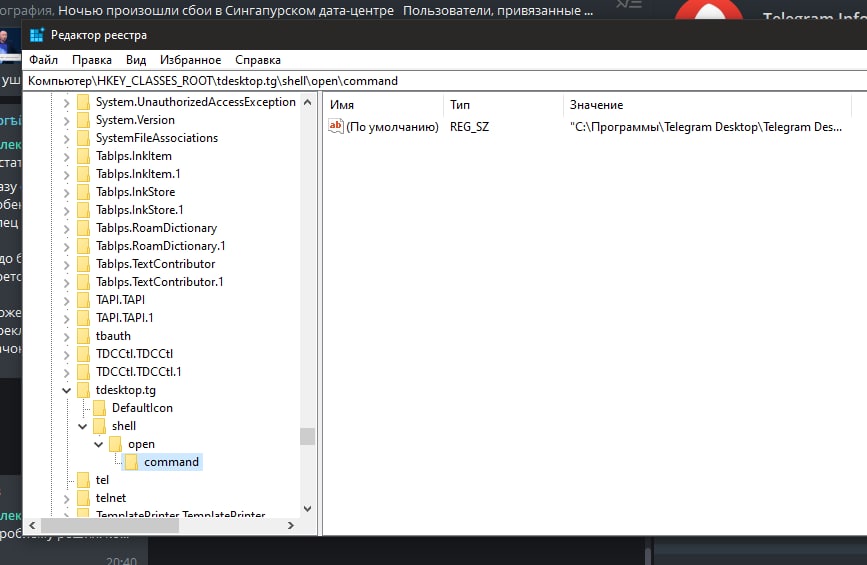Viewport: 867px width, 565px height.
Task: Select TabIps.RoamDictionary folder icon
Action: (x=83, y=228)
